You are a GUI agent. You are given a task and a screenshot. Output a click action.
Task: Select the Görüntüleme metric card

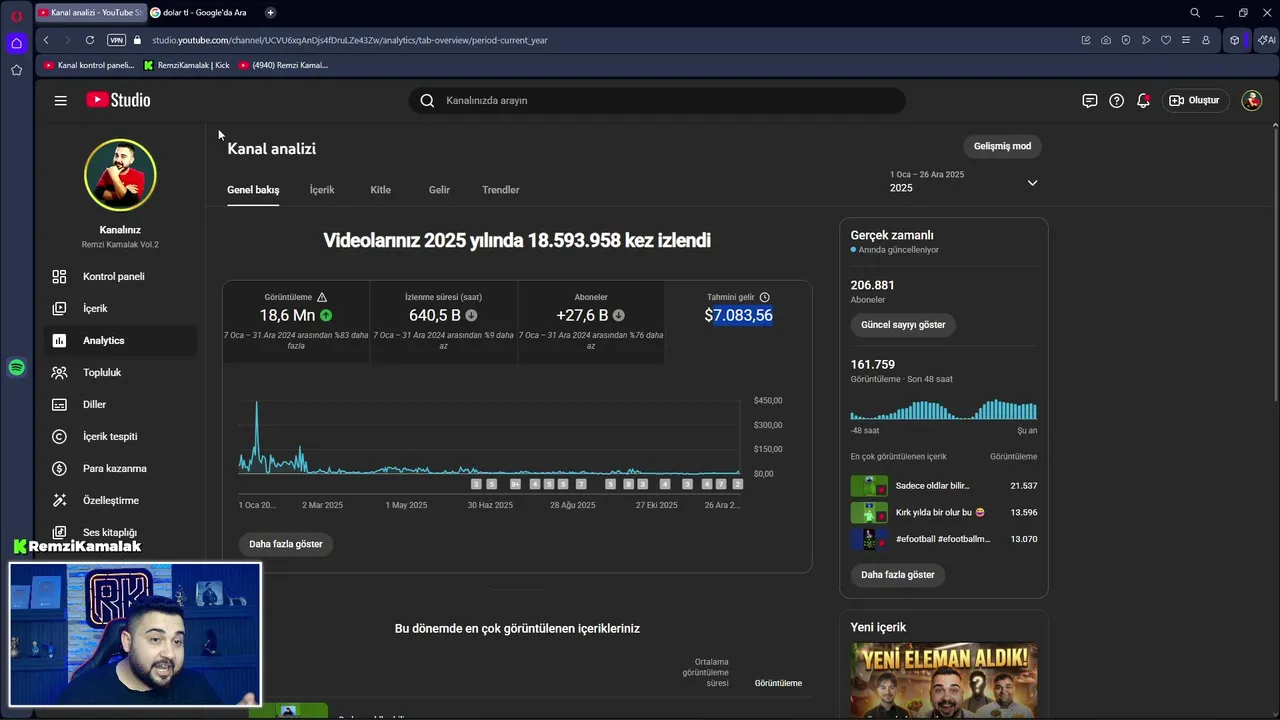pyautogui.click(x=296, y=321)
